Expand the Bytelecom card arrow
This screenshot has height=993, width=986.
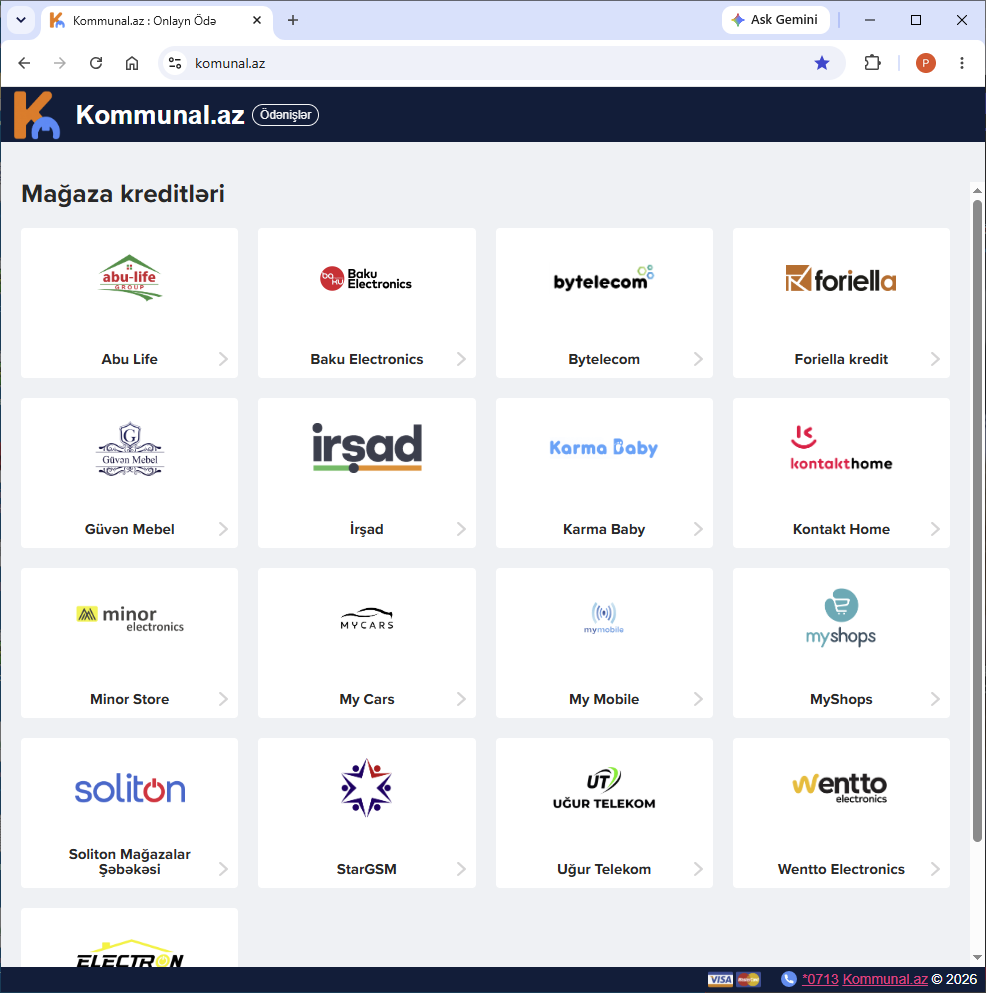point(698,359)
